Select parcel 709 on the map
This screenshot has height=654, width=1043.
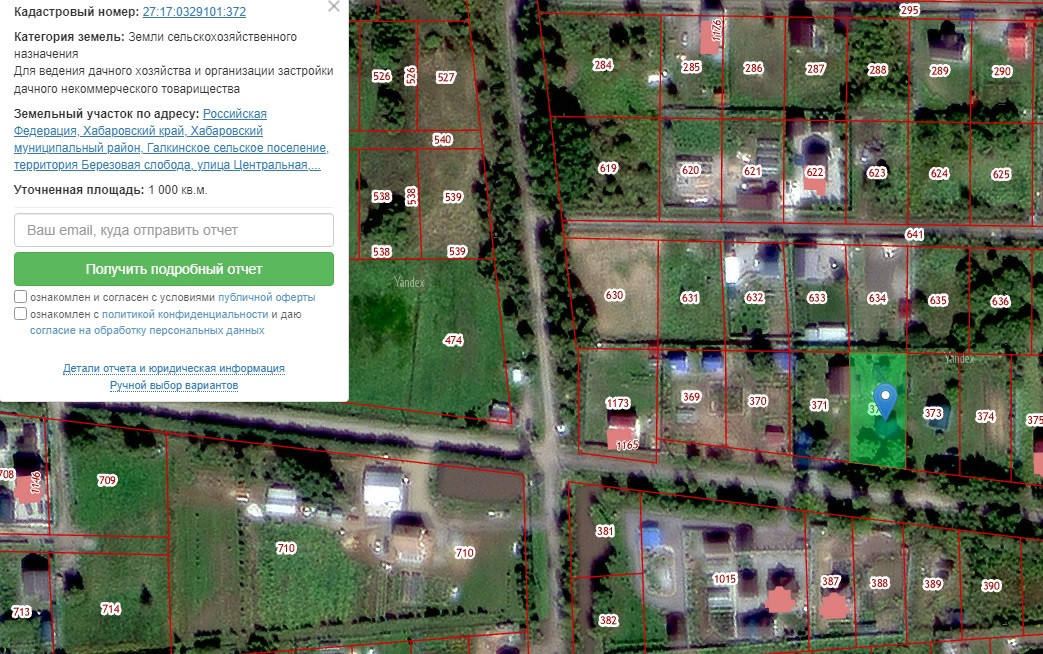click(107, 480)
